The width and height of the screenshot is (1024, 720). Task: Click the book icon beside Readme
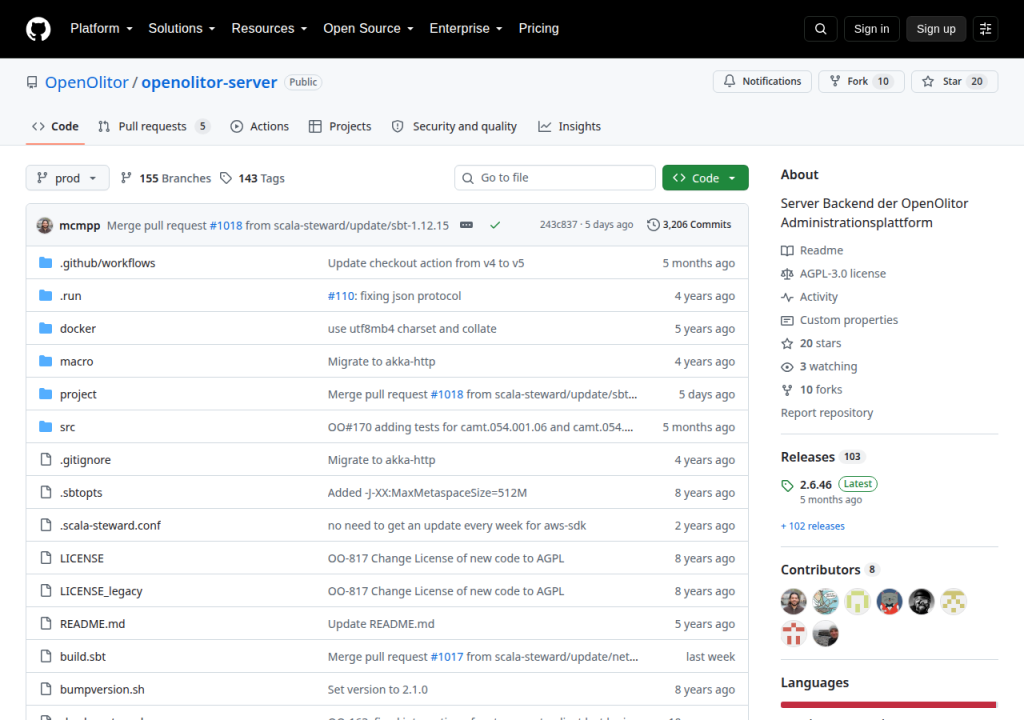pos(787,251)
